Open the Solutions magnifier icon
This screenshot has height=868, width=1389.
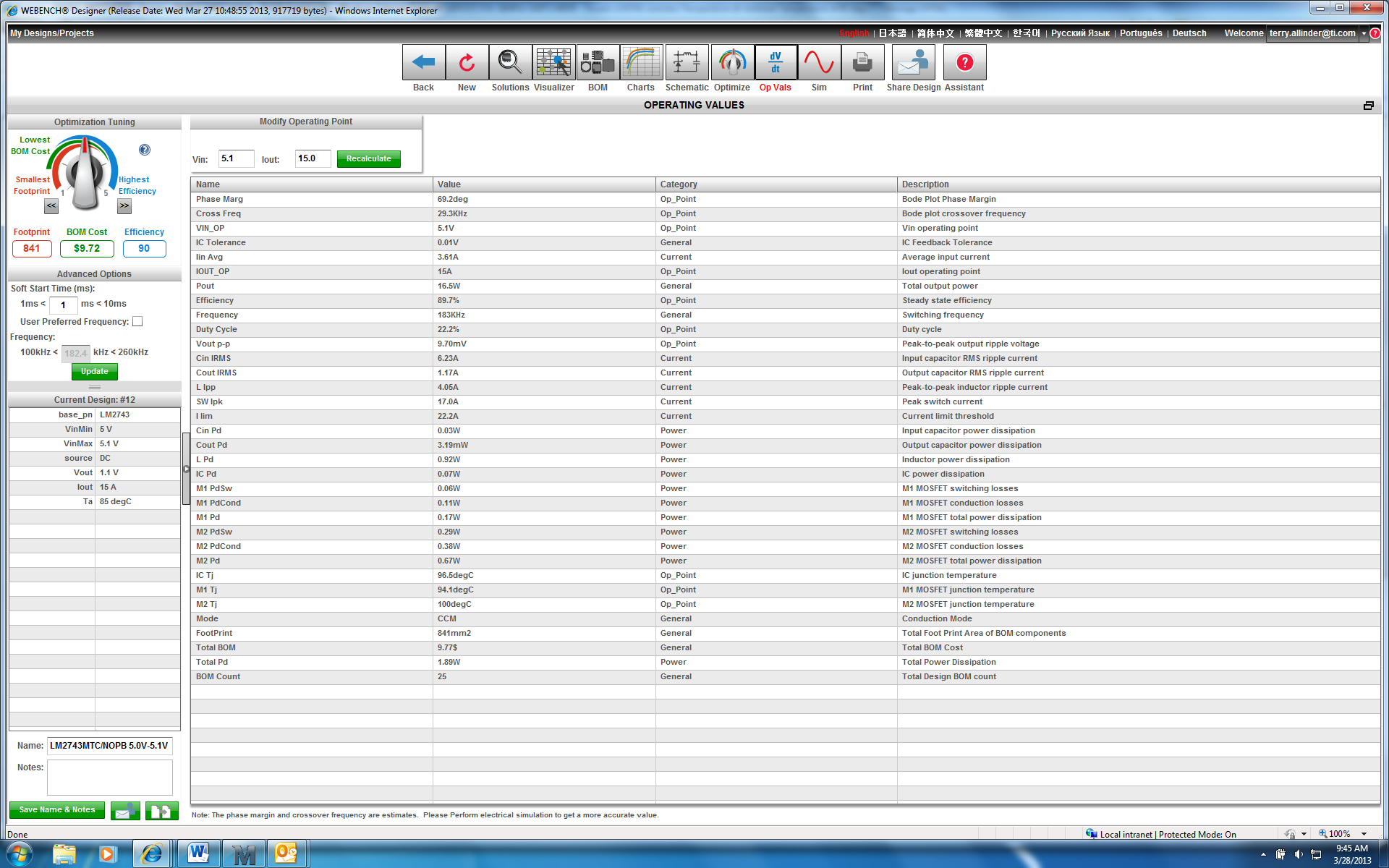pyautogui.click(x=511, y=63)
